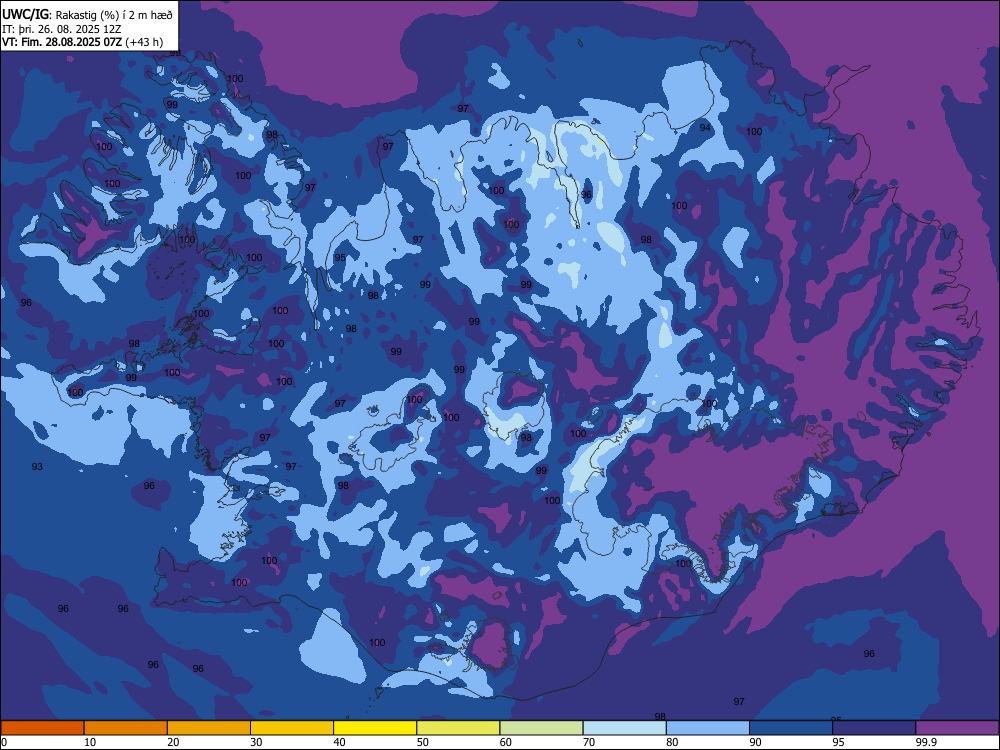
Task: Select the "90" tick label on the color scale
Action: pyautogui.click(x=755, y=742)
